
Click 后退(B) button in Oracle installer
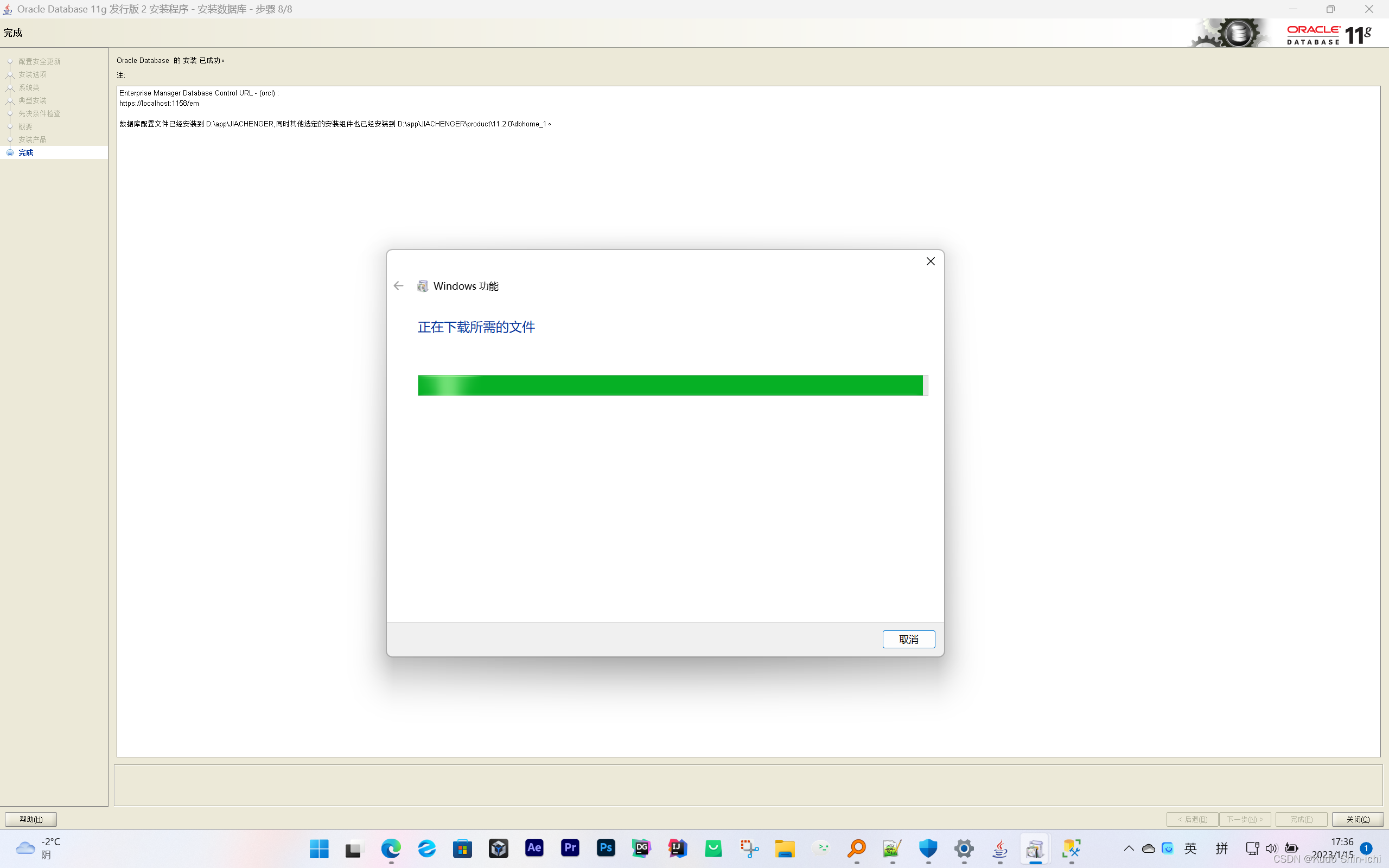click(1192, 819)
